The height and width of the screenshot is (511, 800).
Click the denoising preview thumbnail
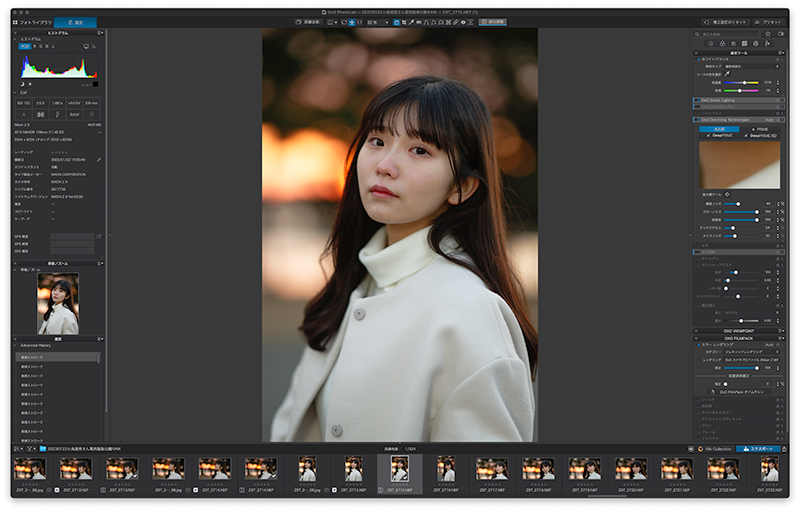tap(739, 165)
